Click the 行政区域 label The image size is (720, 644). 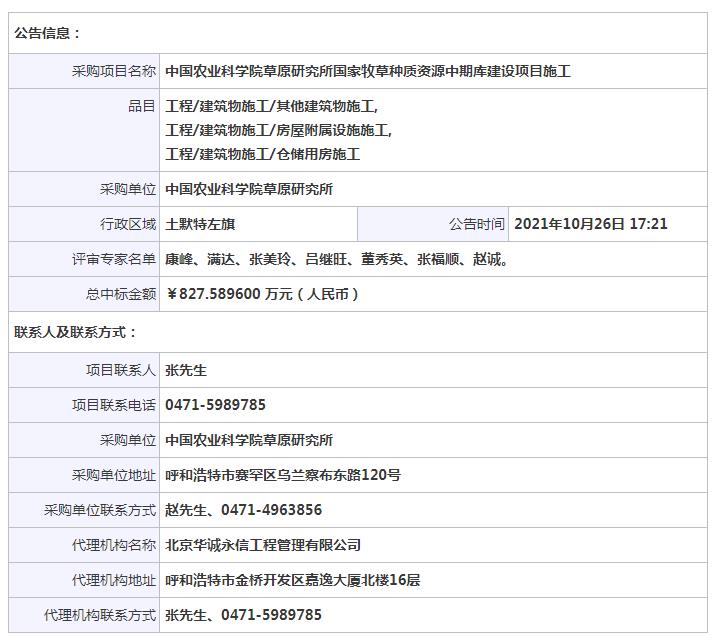(128, 224)
